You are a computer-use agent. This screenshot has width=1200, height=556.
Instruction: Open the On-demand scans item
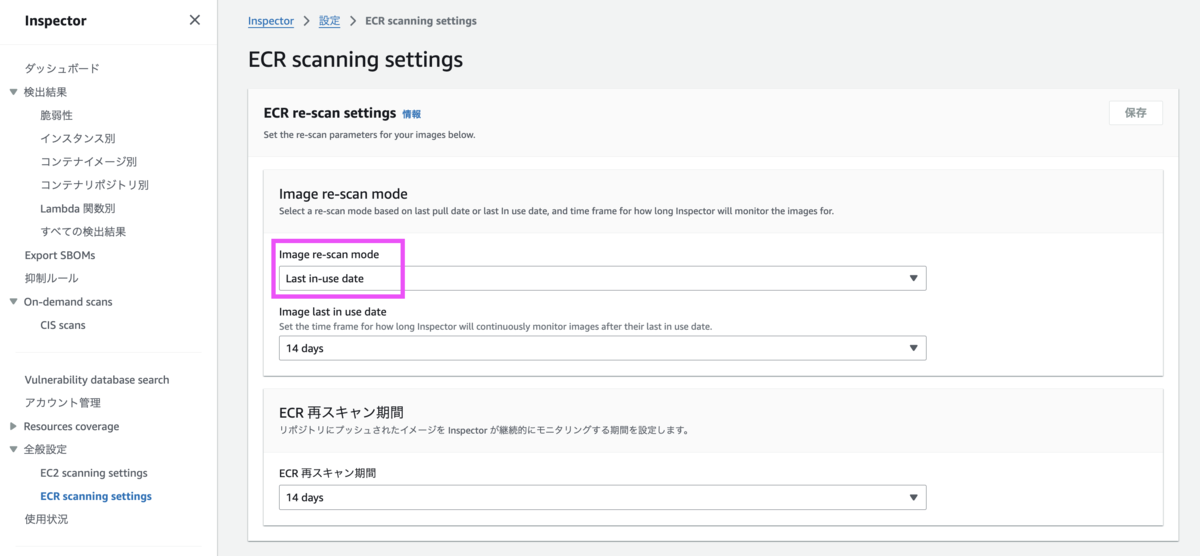68,302
